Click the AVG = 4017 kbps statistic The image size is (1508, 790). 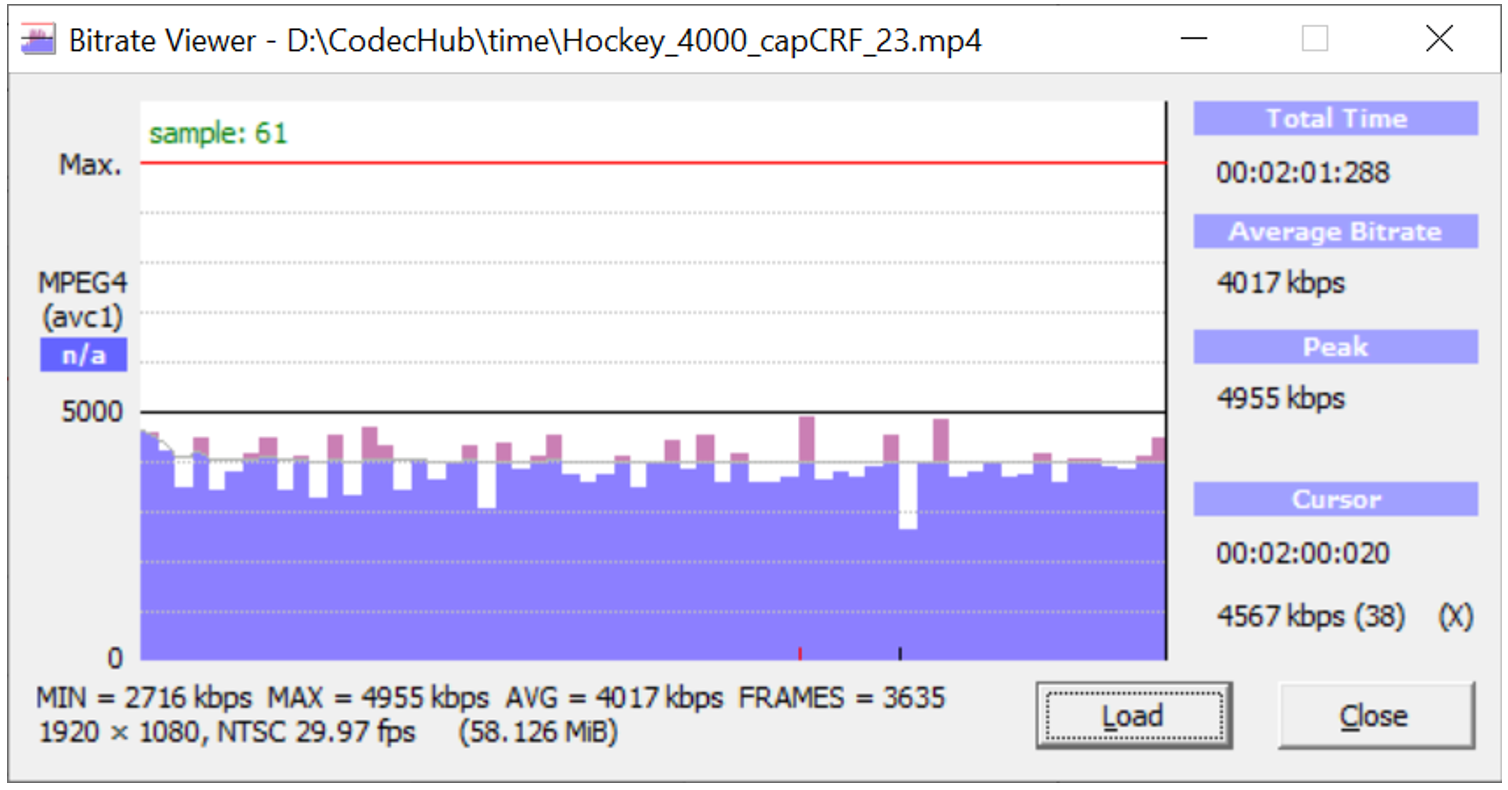click(x=614, y=697)
